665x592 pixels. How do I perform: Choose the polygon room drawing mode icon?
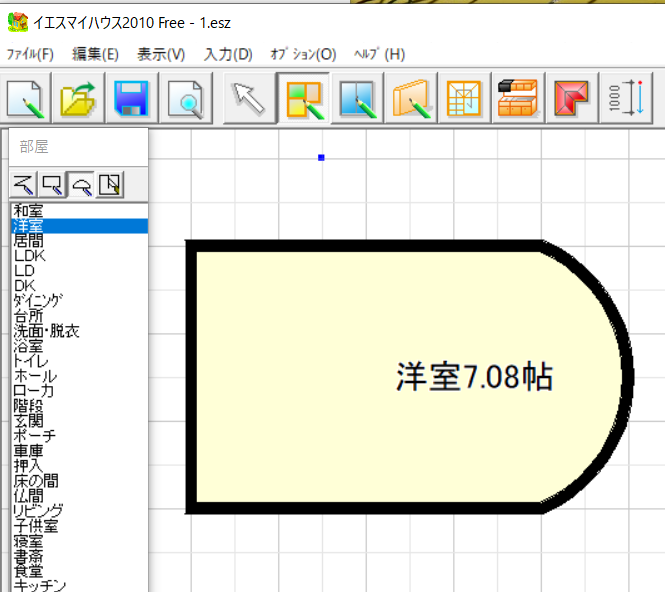[x=24, y=184]
